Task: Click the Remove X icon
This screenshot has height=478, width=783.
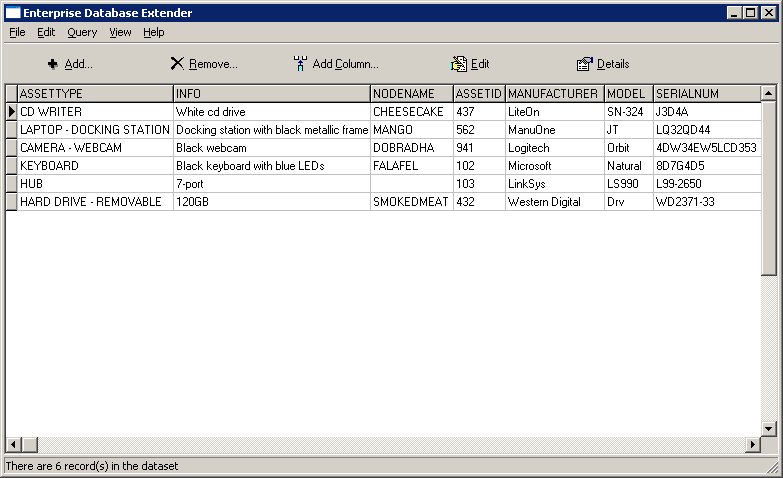Action: click(177, 64)
